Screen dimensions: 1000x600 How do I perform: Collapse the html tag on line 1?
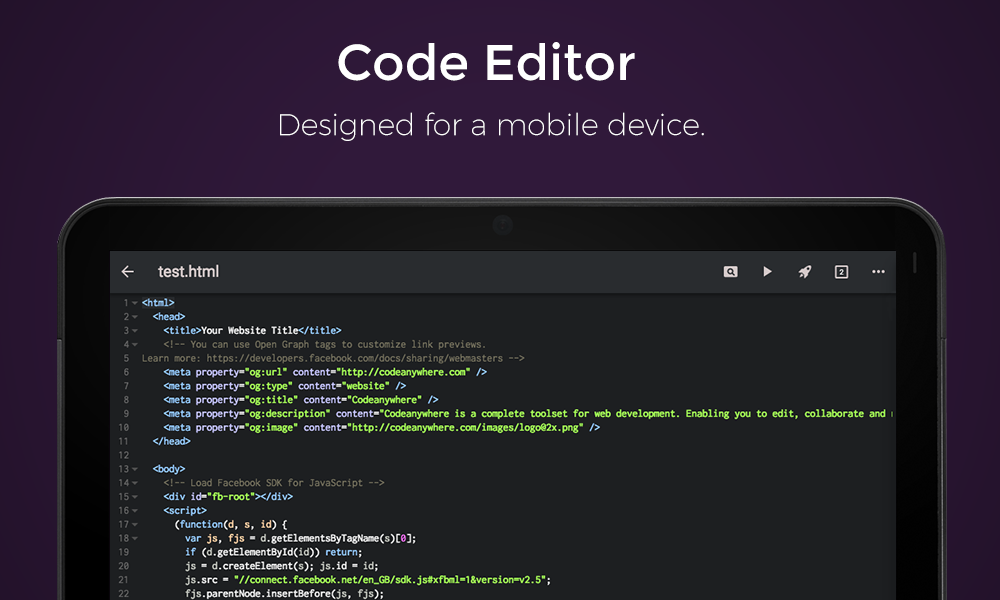pyautogui.click(x=135, y=303)
